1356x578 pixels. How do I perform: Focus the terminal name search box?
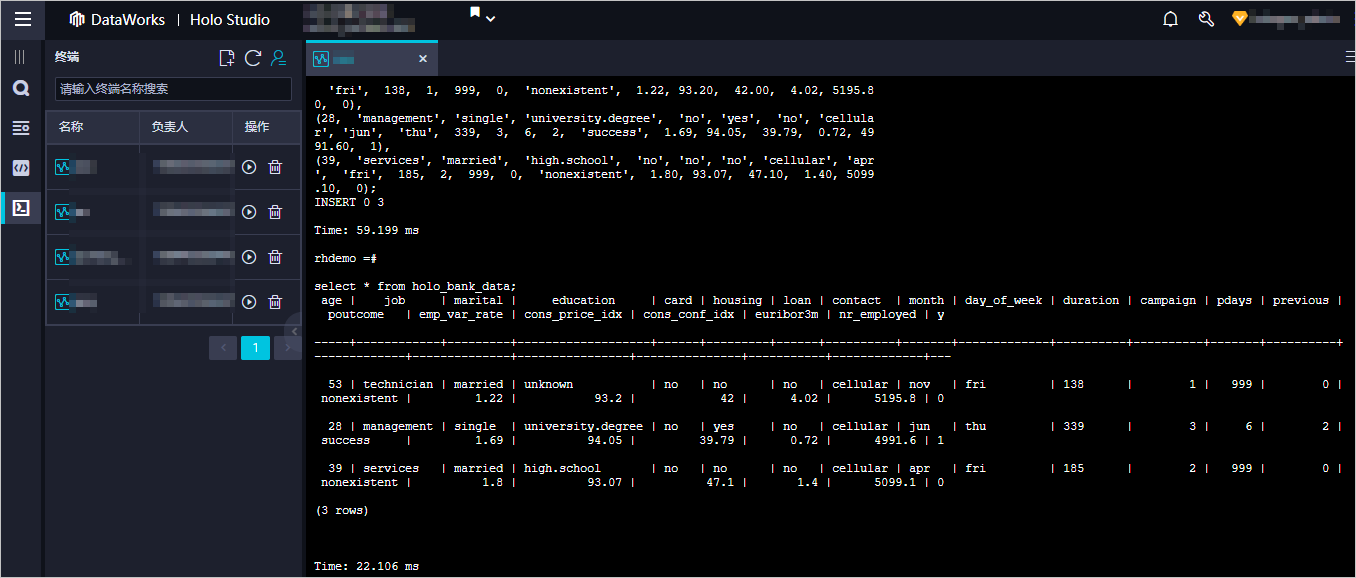click(173, 89)
